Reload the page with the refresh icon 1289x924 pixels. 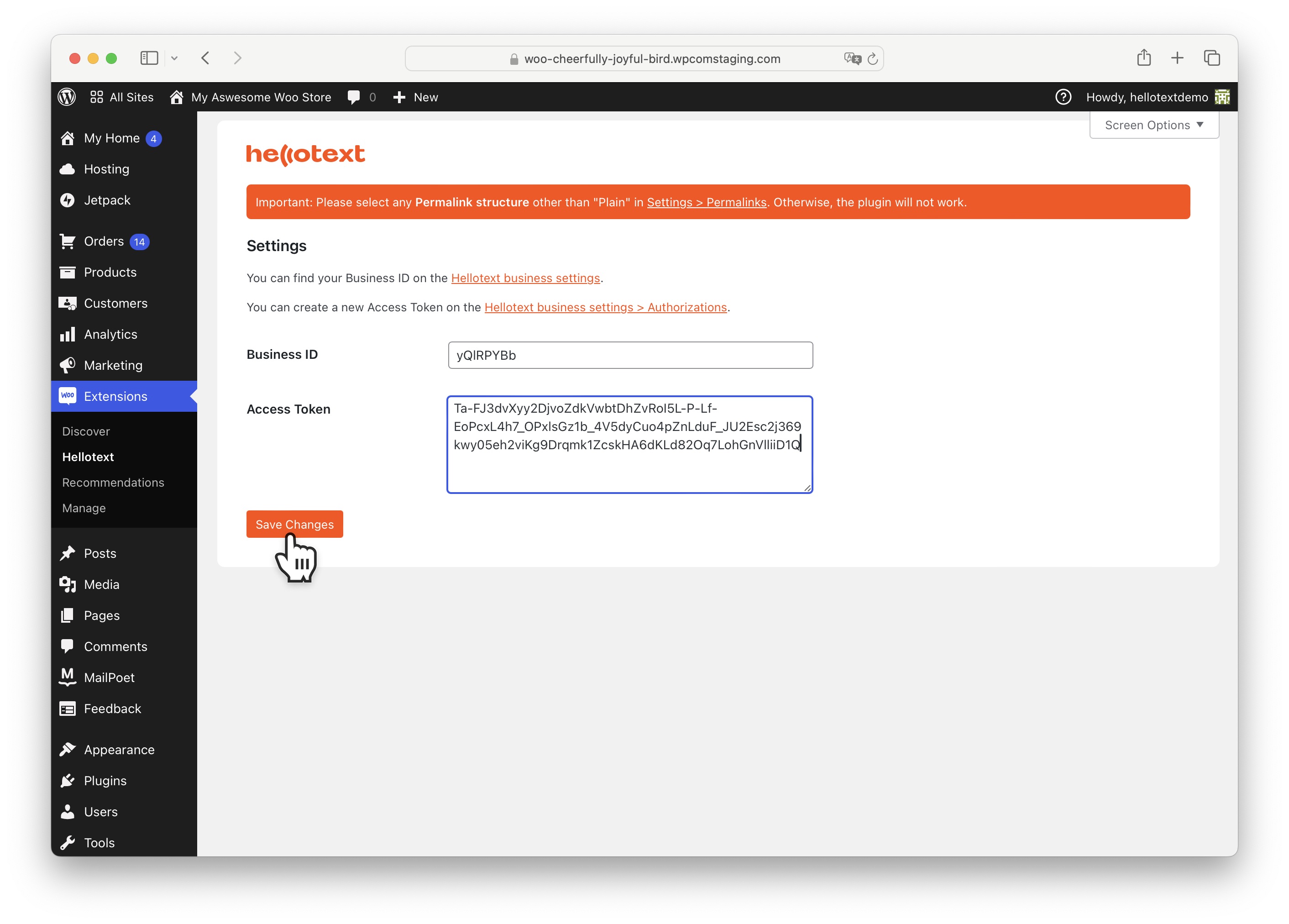click(x=872, y=58)
